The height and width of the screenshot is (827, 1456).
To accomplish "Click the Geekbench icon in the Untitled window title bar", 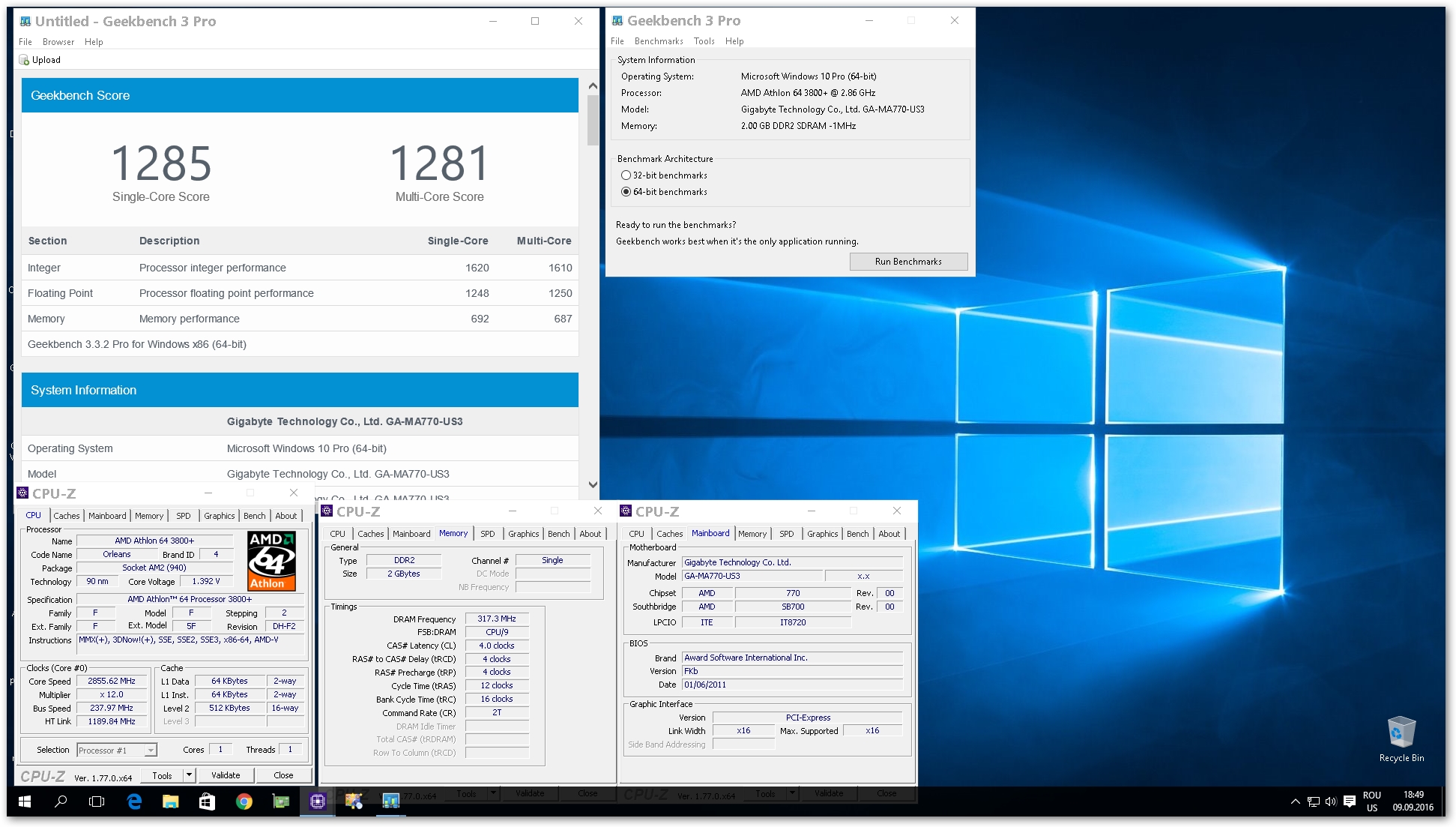I will [25, 21].
